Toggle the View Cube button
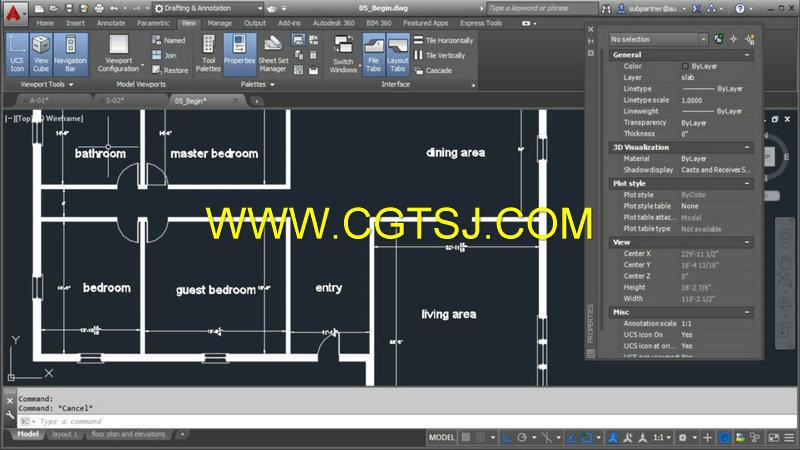The width and height of the screenshot is (800, 450). pos(41,55)
